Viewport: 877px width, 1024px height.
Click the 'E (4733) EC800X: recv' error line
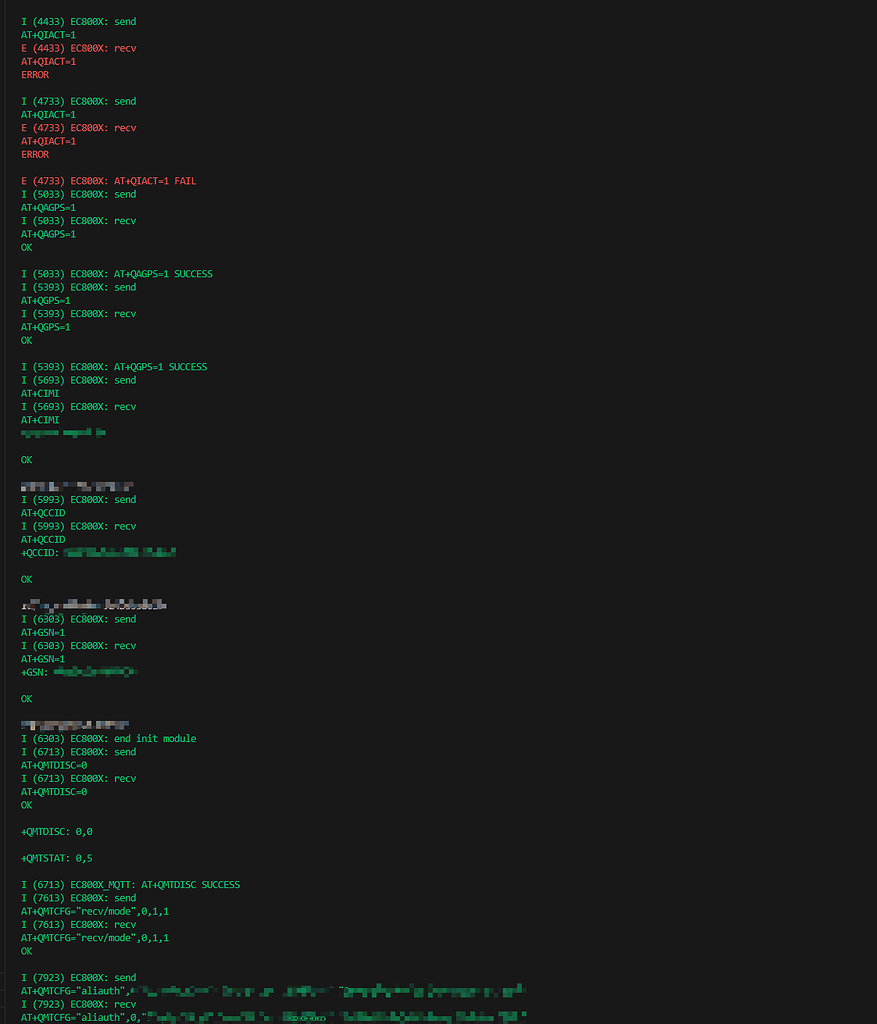tap(78, 128)
